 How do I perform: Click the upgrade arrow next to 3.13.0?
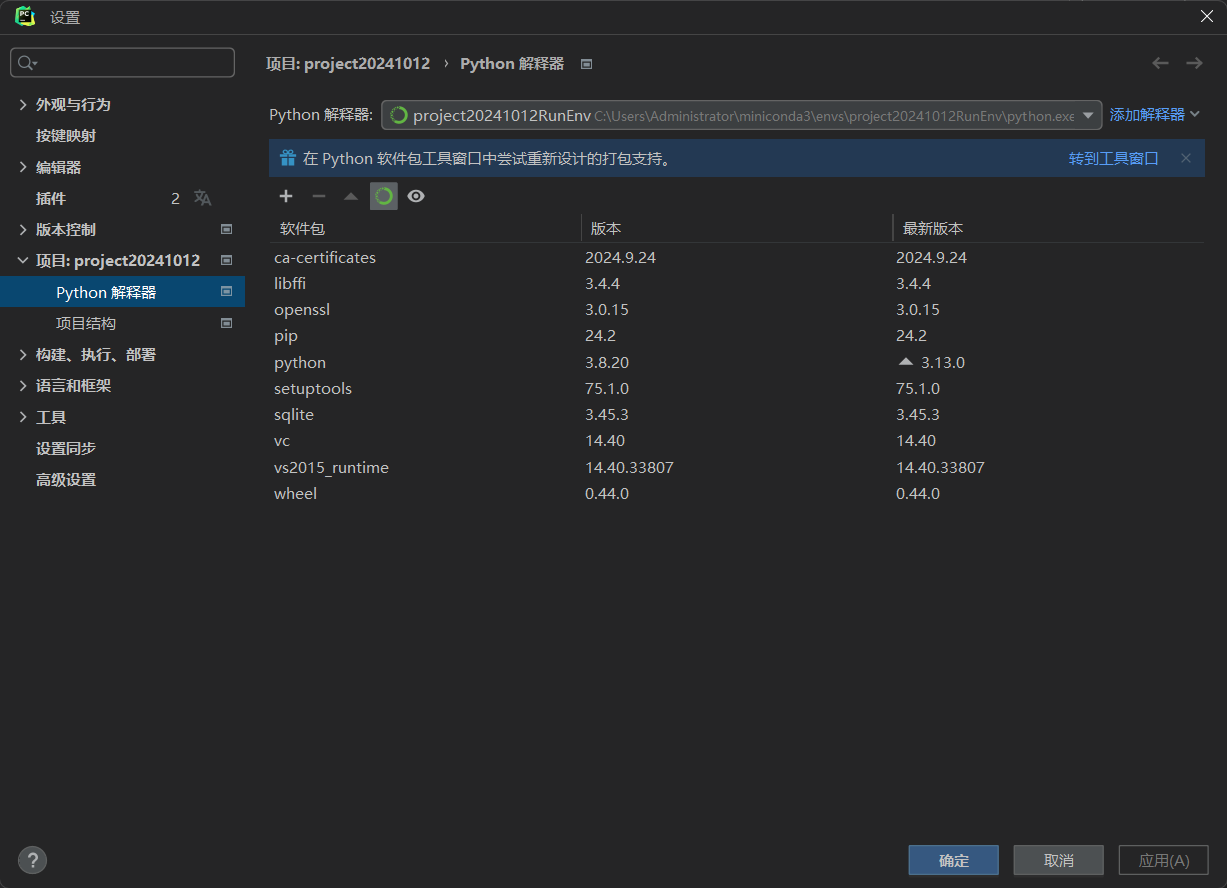pos(906,362)
